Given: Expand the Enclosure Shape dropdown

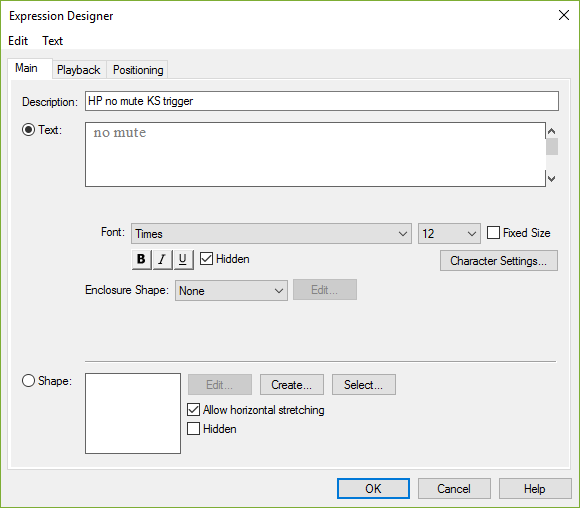Looking at the screenshot, I should [x=231, y=290].
